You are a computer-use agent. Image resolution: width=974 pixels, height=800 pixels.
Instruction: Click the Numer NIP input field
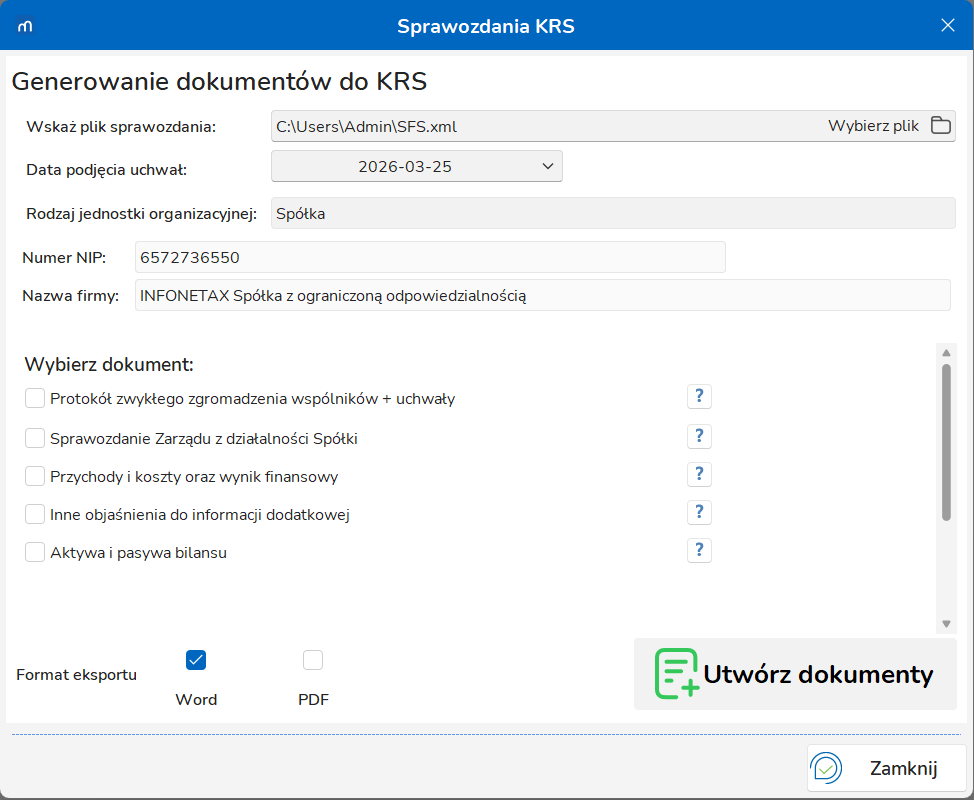click(x=430, y=258)
